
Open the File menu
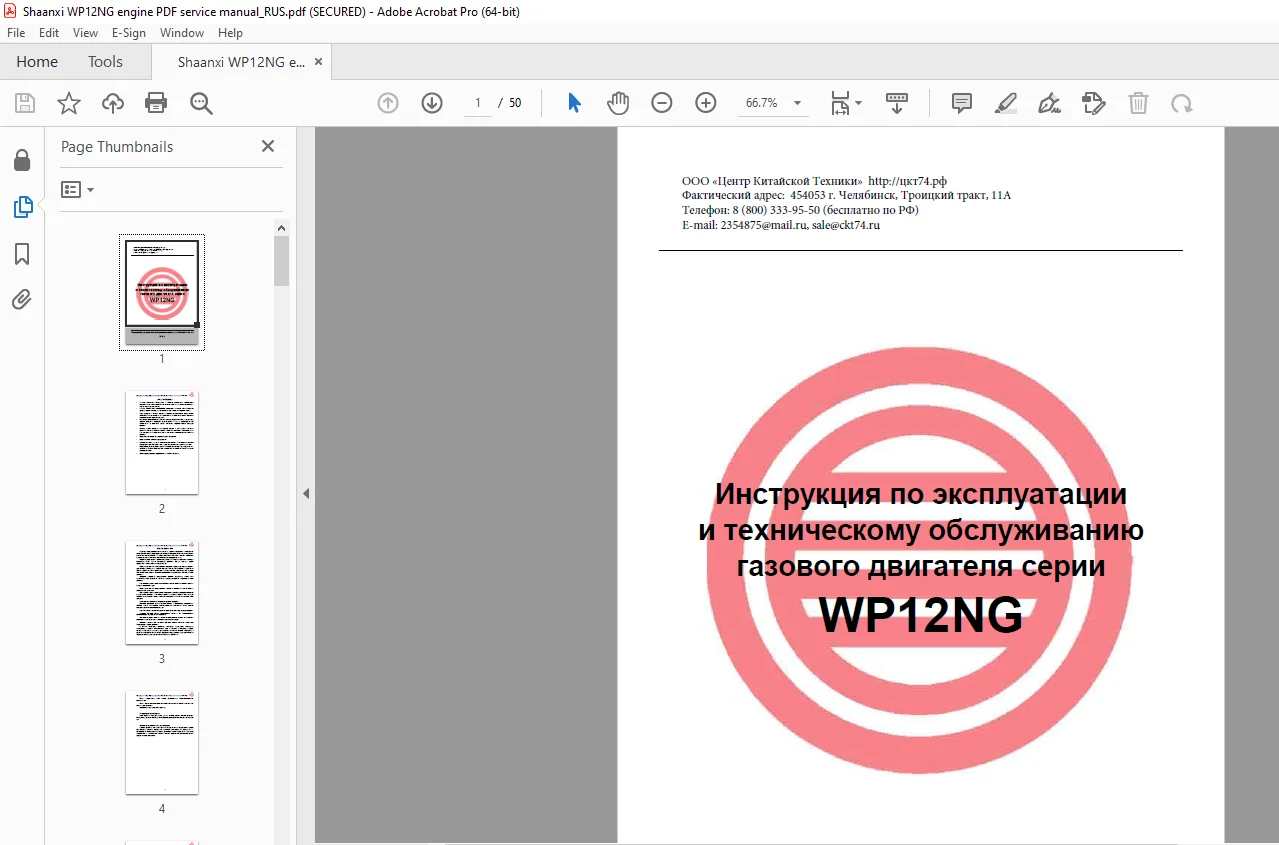pyautogui.click(x=16, y=33)
